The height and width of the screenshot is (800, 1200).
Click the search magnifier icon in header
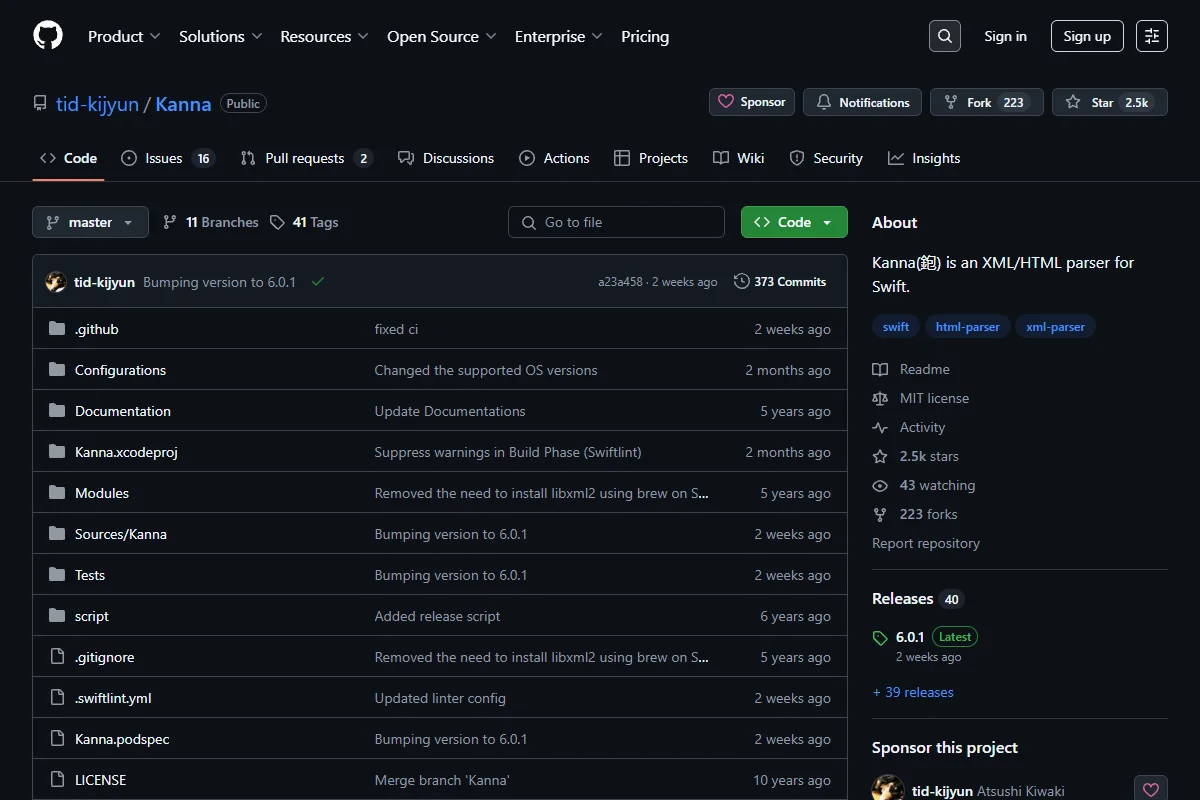945,36
